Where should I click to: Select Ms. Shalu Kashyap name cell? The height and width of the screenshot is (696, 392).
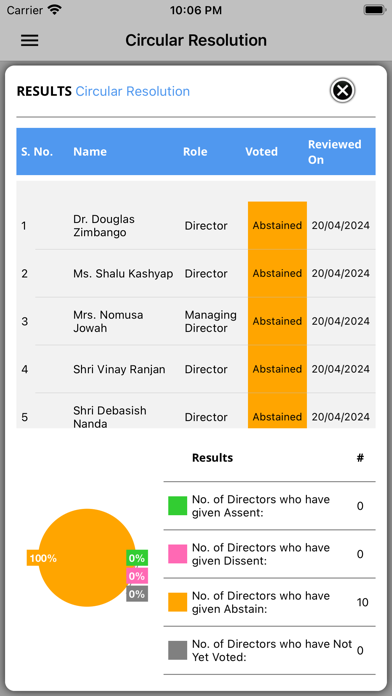123,273
